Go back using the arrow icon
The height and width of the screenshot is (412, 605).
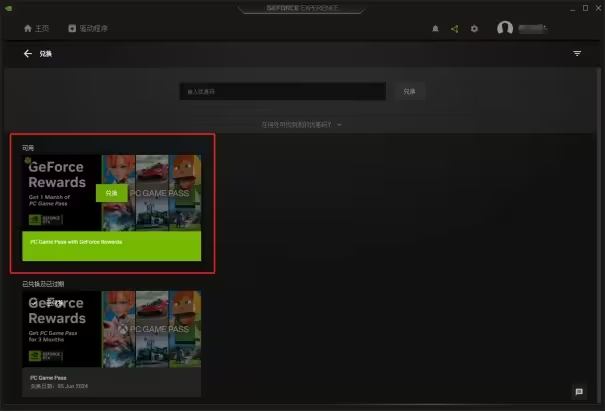click(28, 54)
